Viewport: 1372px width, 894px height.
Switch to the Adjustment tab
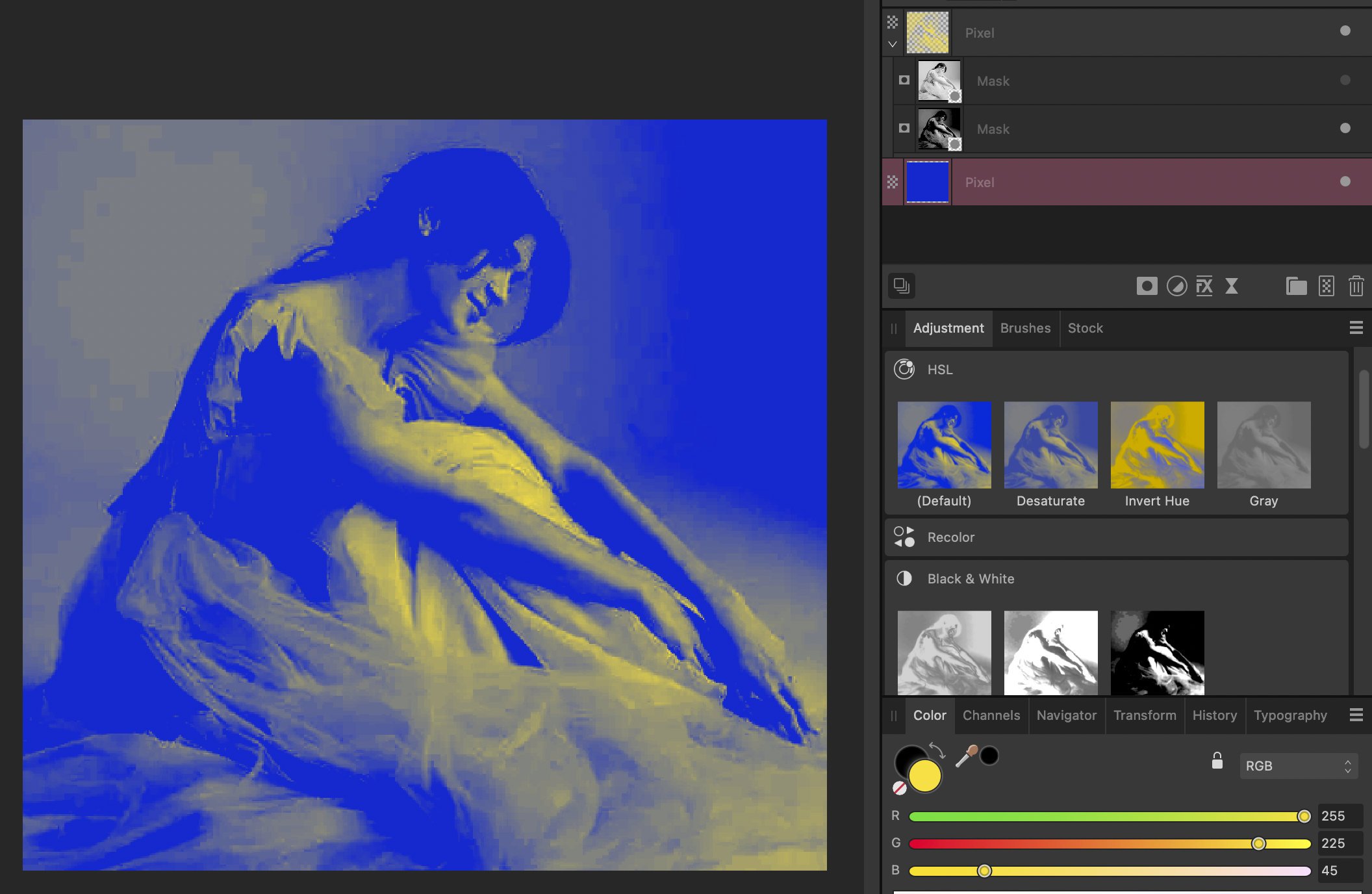948,328
